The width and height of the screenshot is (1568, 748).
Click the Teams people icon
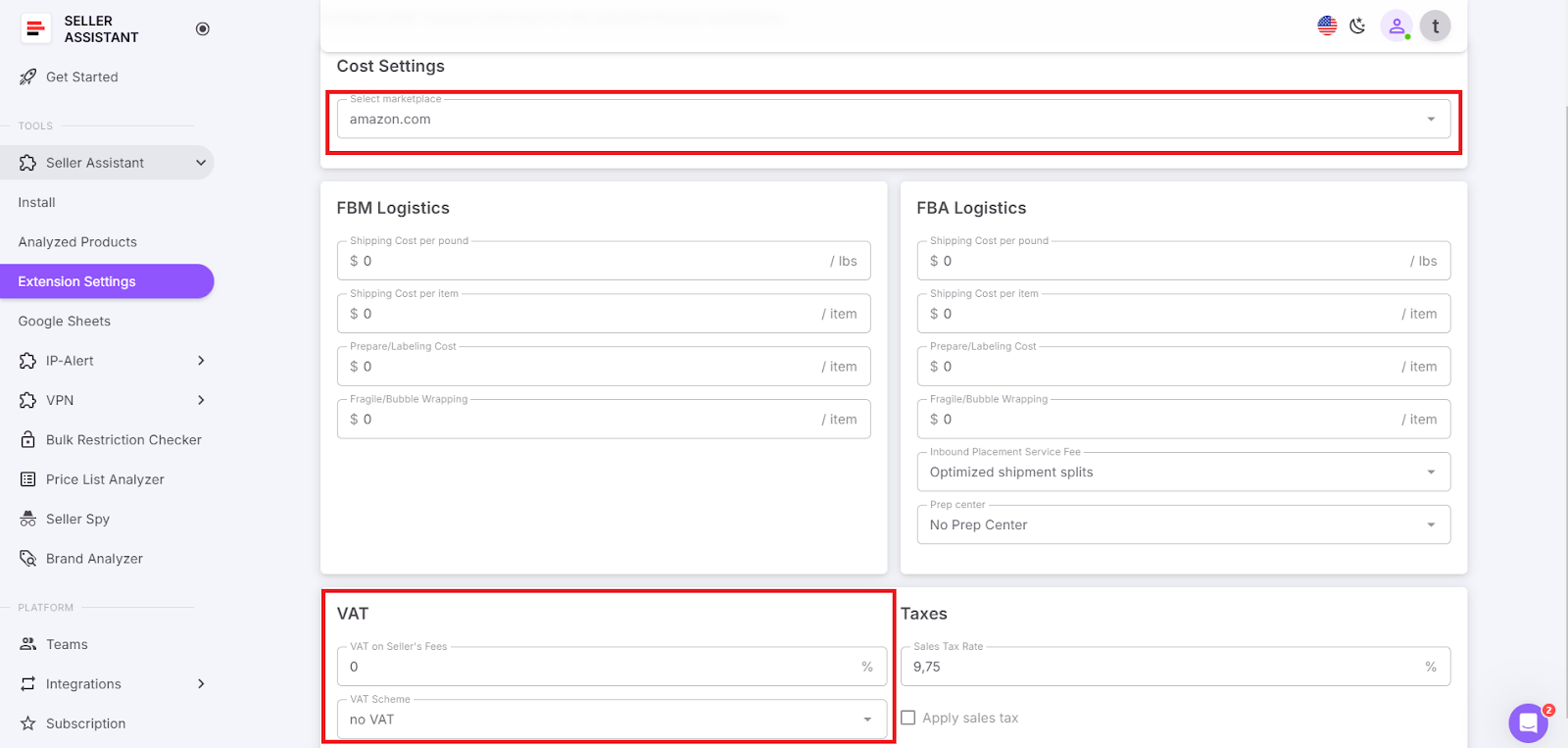pos(27,644)
